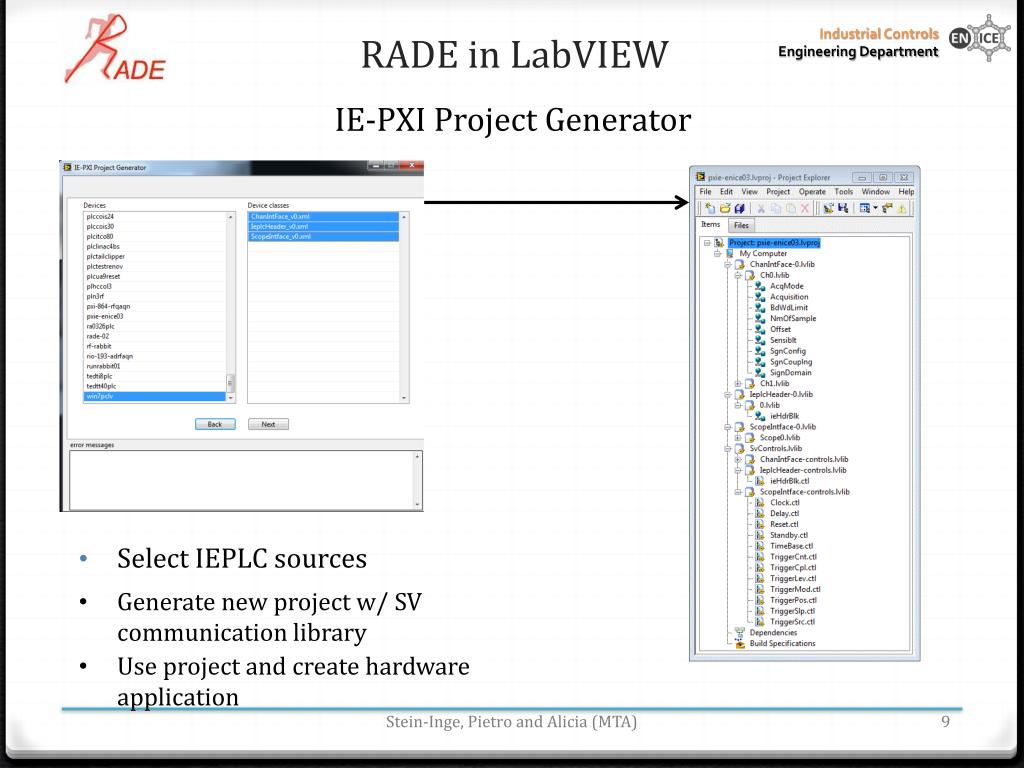
Task: Select ChanIntFace_v0.xml device class
Action: 324,216
